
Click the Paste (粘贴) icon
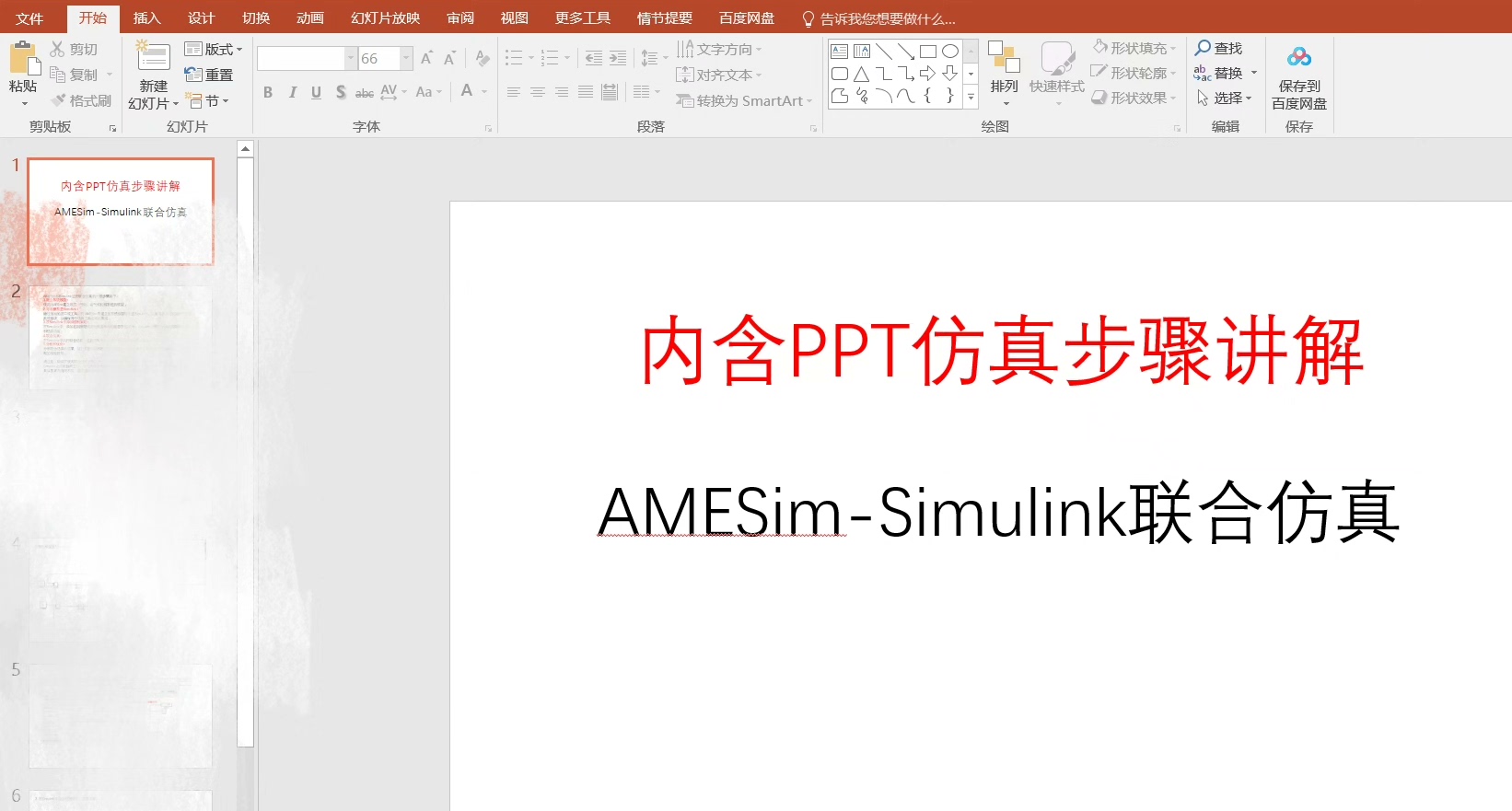24,58
